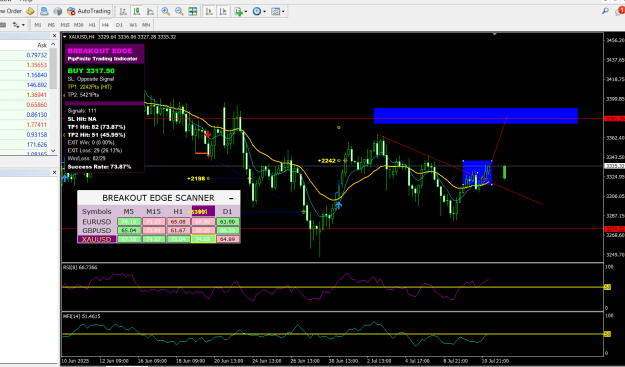Switch timeframe to W1

tap(133, 25)
